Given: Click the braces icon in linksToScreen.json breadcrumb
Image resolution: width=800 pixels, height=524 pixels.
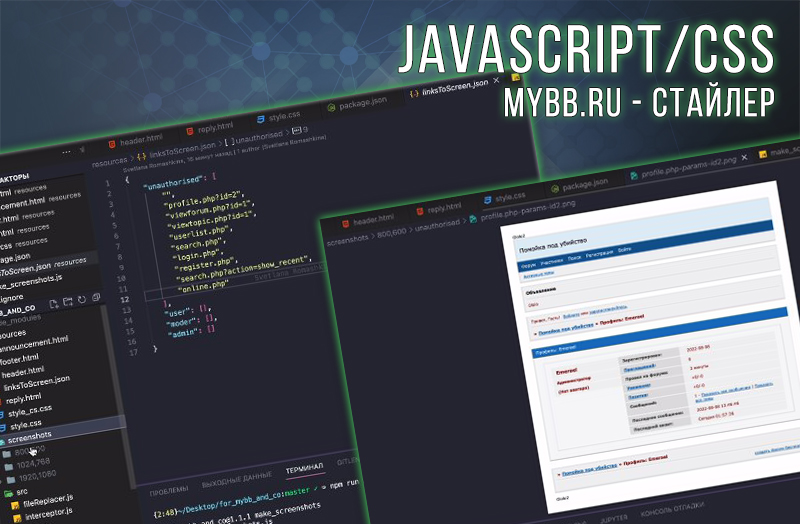Looking at the screenshot, I should point(141,156).
